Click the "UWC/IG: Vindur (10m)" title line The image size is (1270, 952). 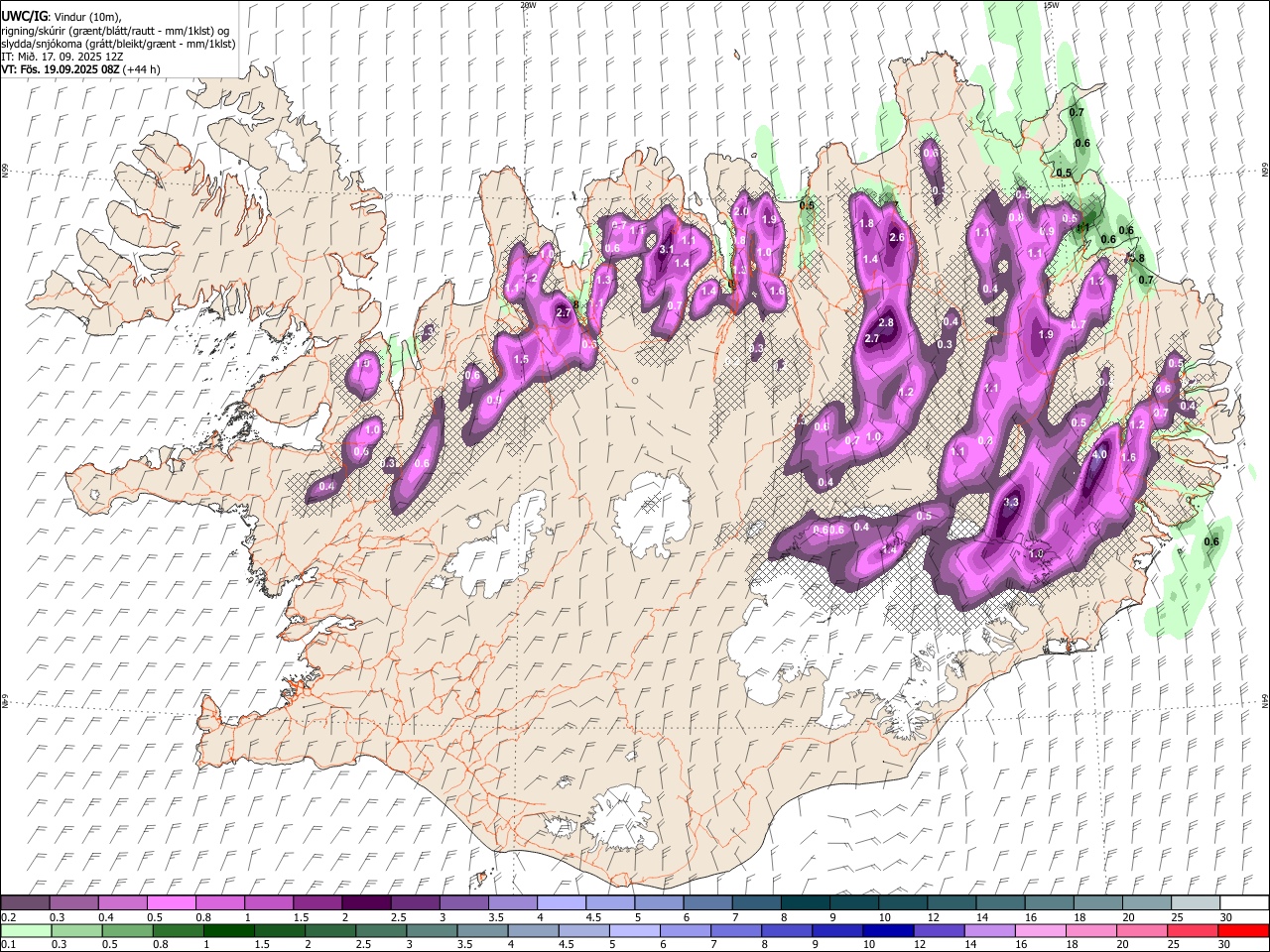click(62, 16)
